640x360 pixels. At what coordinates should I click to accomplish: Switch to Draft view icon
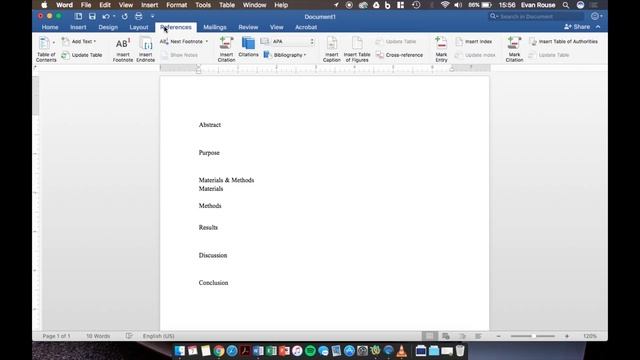coord(478,336)
